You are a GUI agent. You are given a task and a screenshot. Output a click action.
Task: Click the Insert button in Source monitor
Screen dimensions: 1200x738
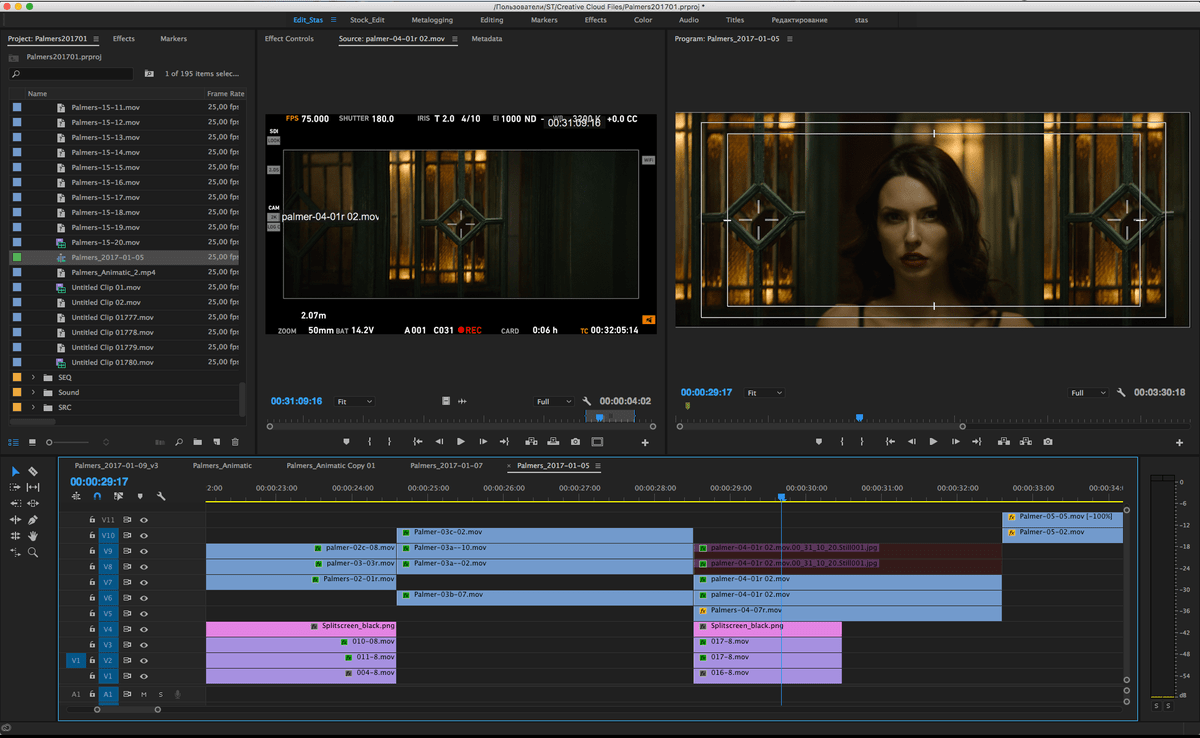[x=529, y=441]
